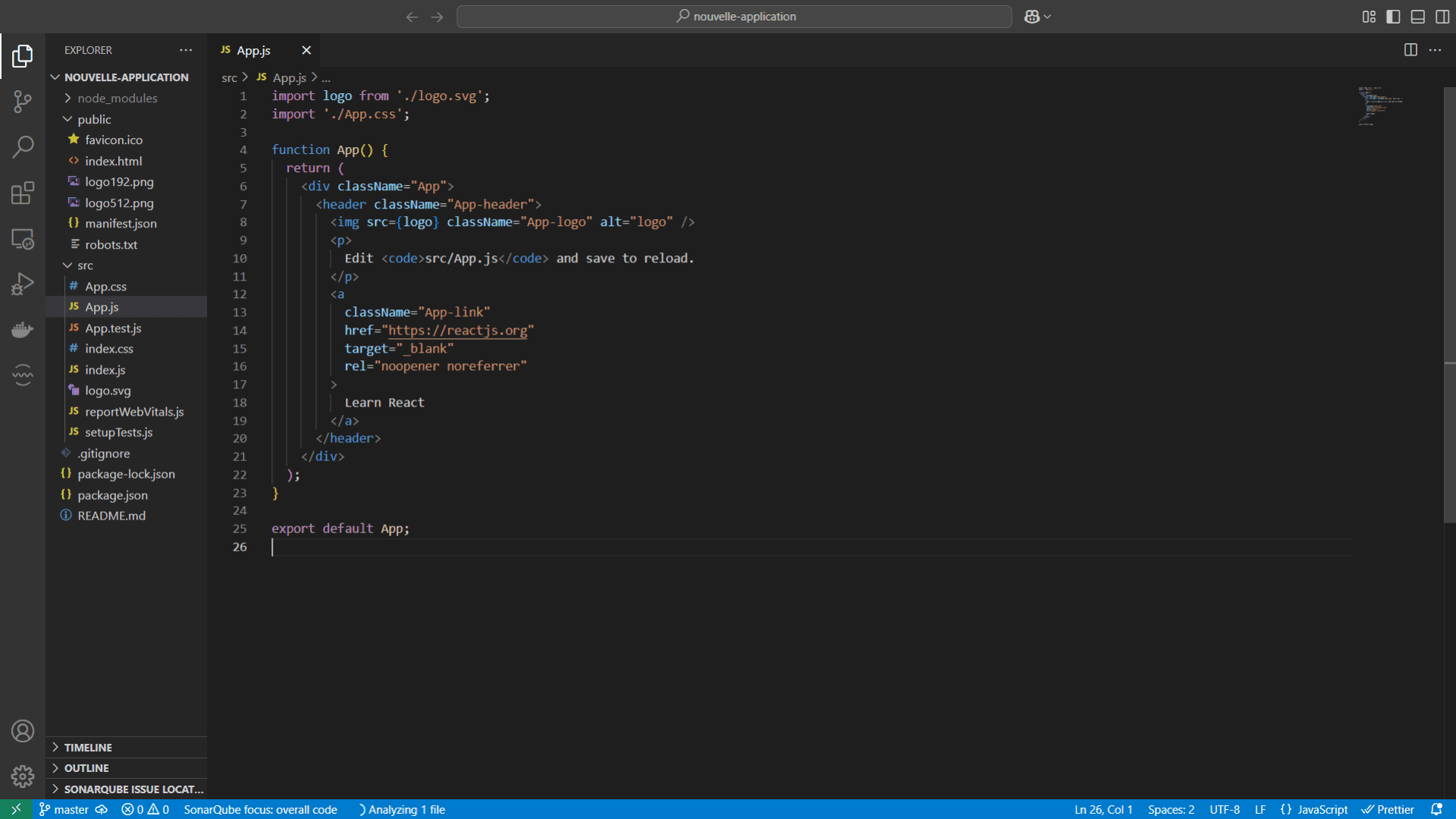Click the master branch in status bar

click(x=64, y=809)
